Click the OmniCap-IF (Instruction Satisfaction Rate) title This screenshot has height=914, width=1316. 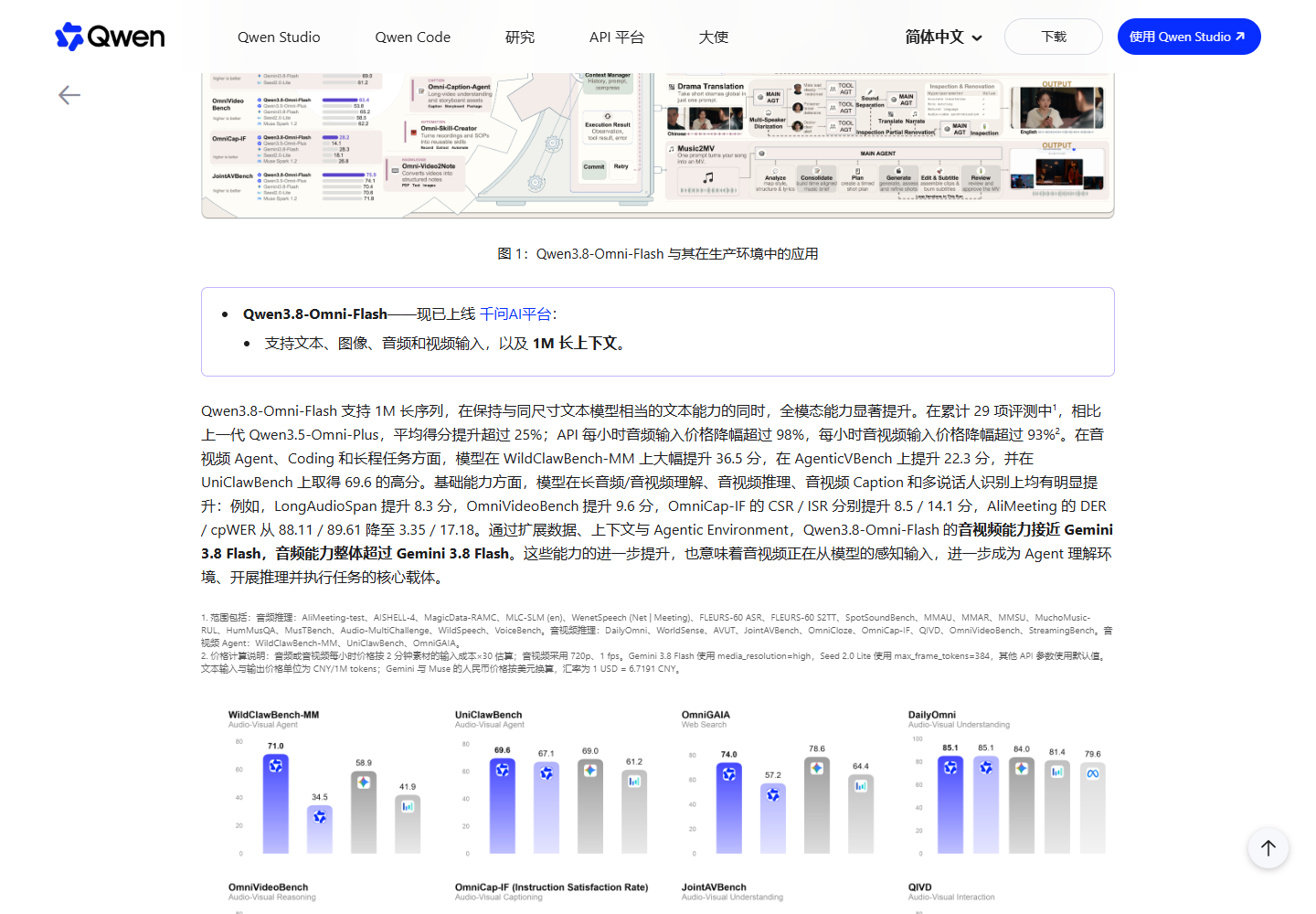coord(551,887)
